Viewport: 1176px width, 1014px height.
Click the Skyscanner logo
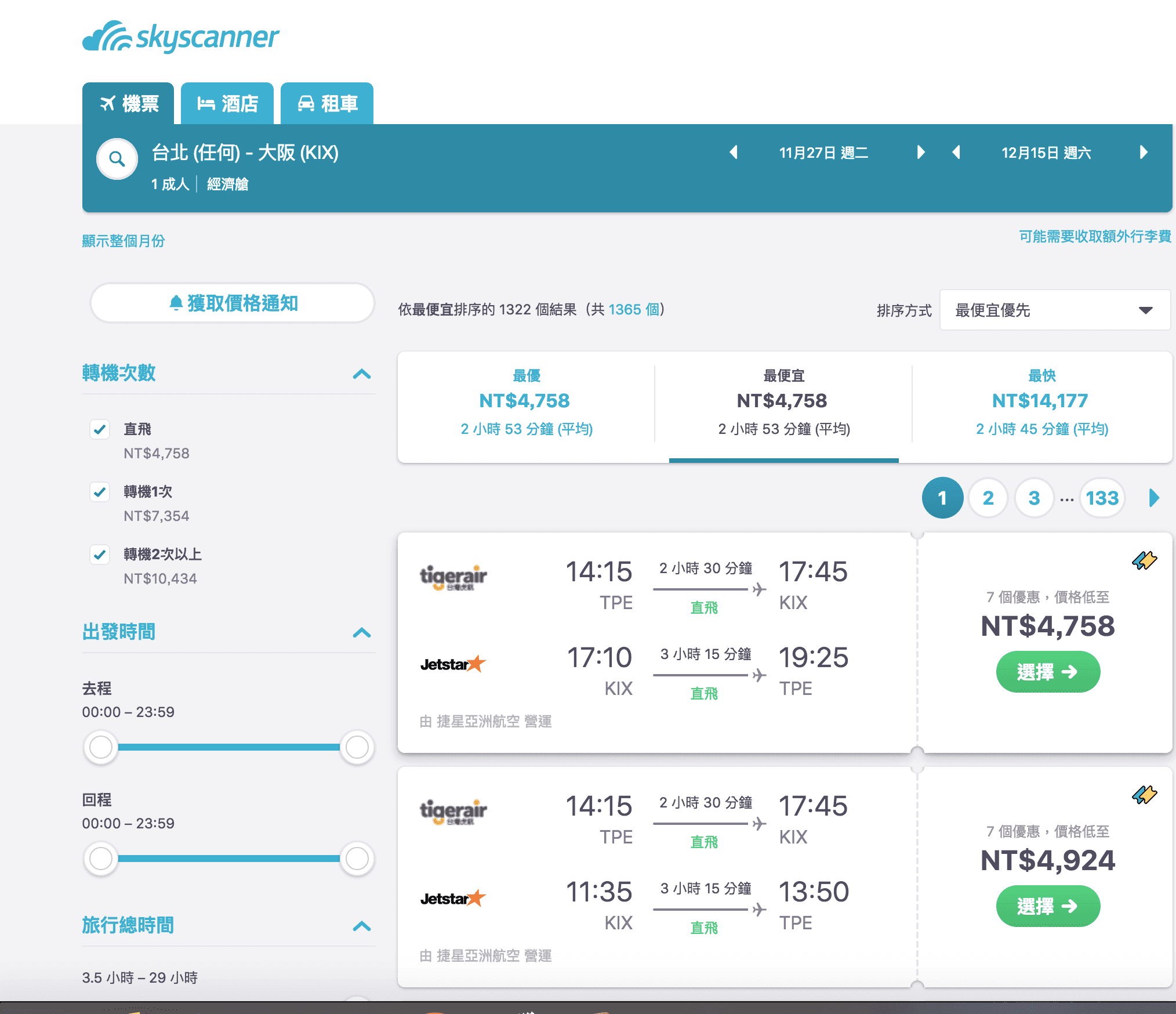[x=180, y=37]
